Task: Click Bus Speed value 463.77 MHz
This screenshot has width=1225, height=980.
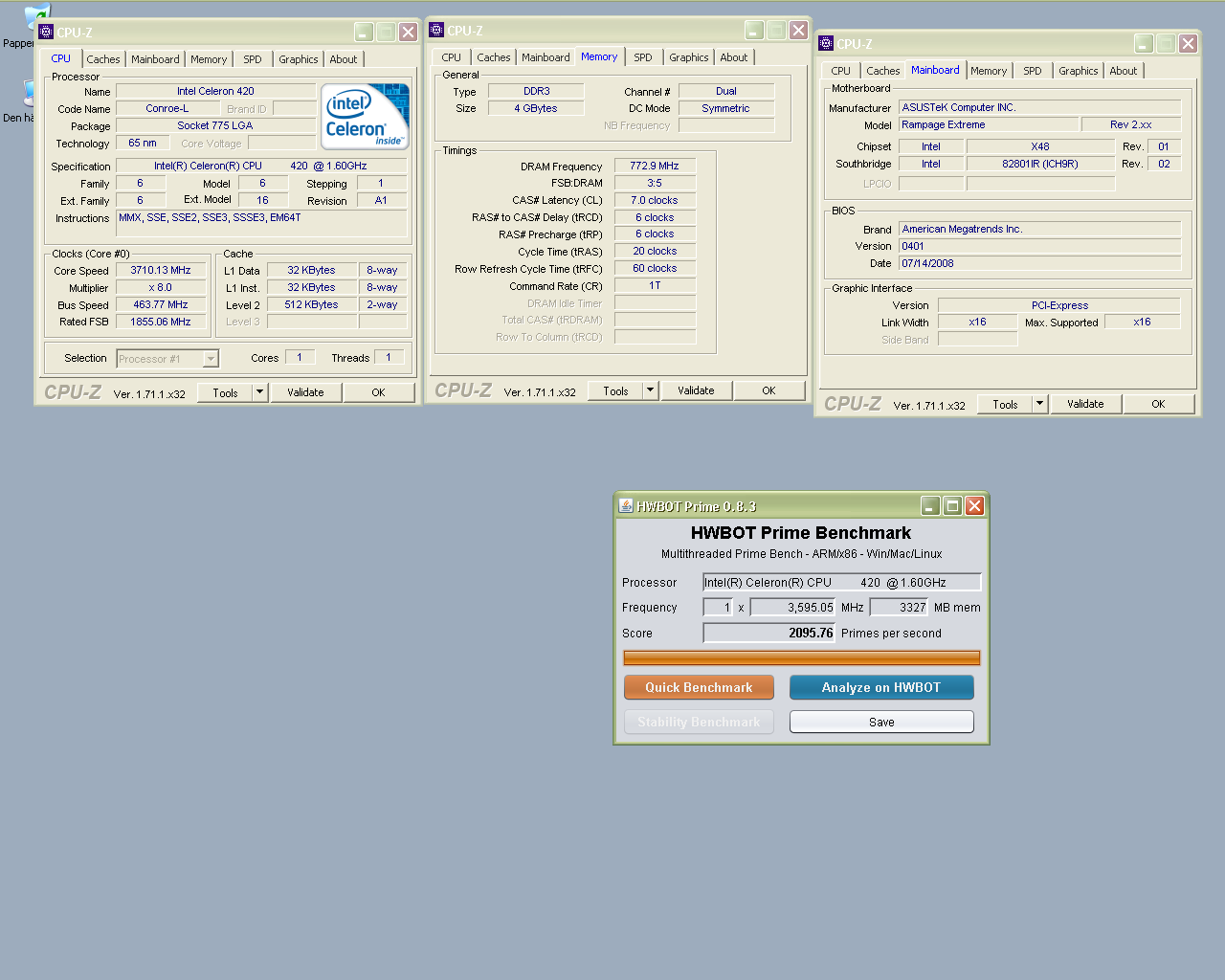Action: [x=161, y=304]
